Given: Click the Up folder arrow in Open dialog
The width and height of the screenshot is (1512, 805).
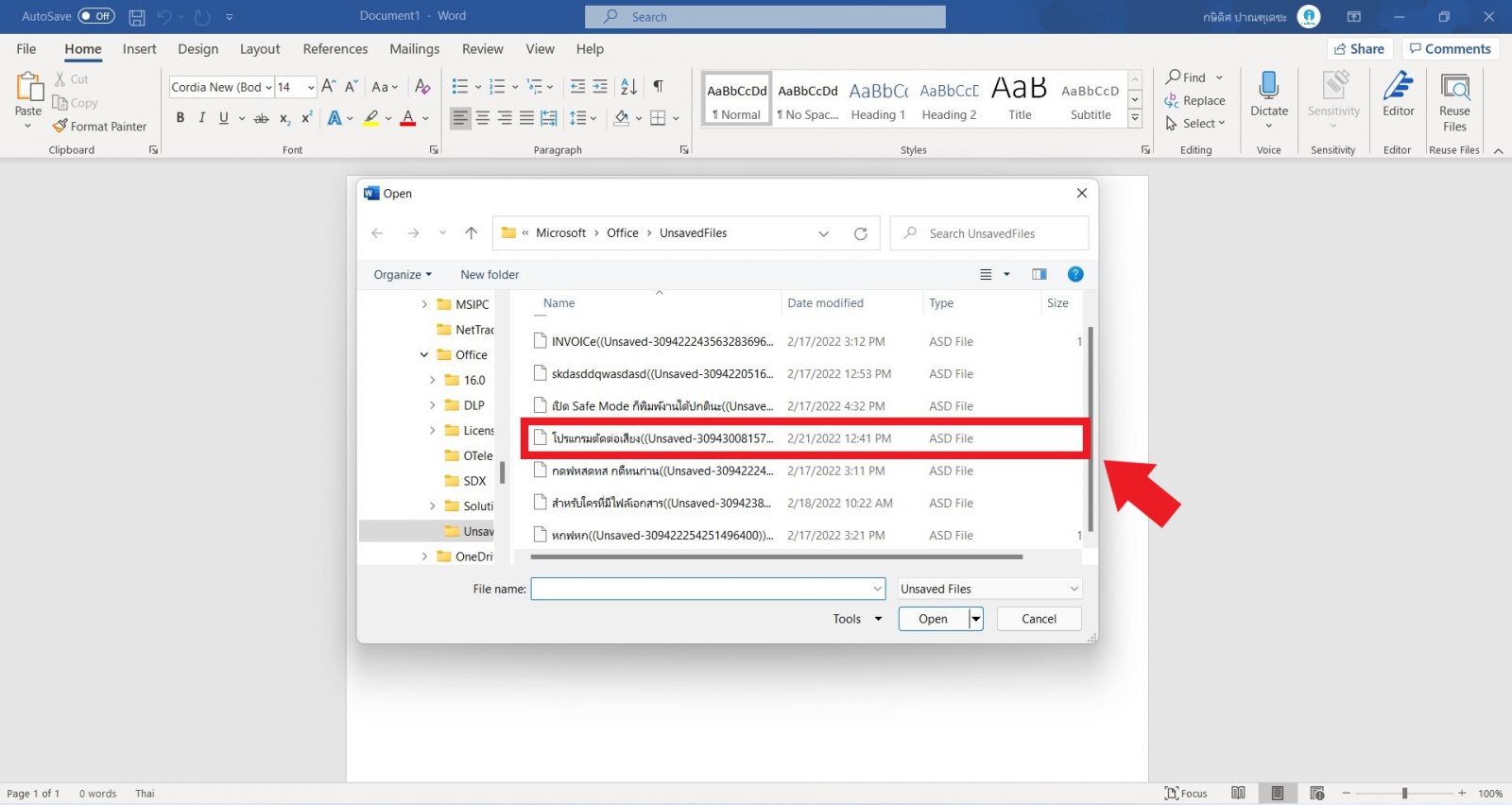Looking at the screenshot, I should tap(472, 233).
